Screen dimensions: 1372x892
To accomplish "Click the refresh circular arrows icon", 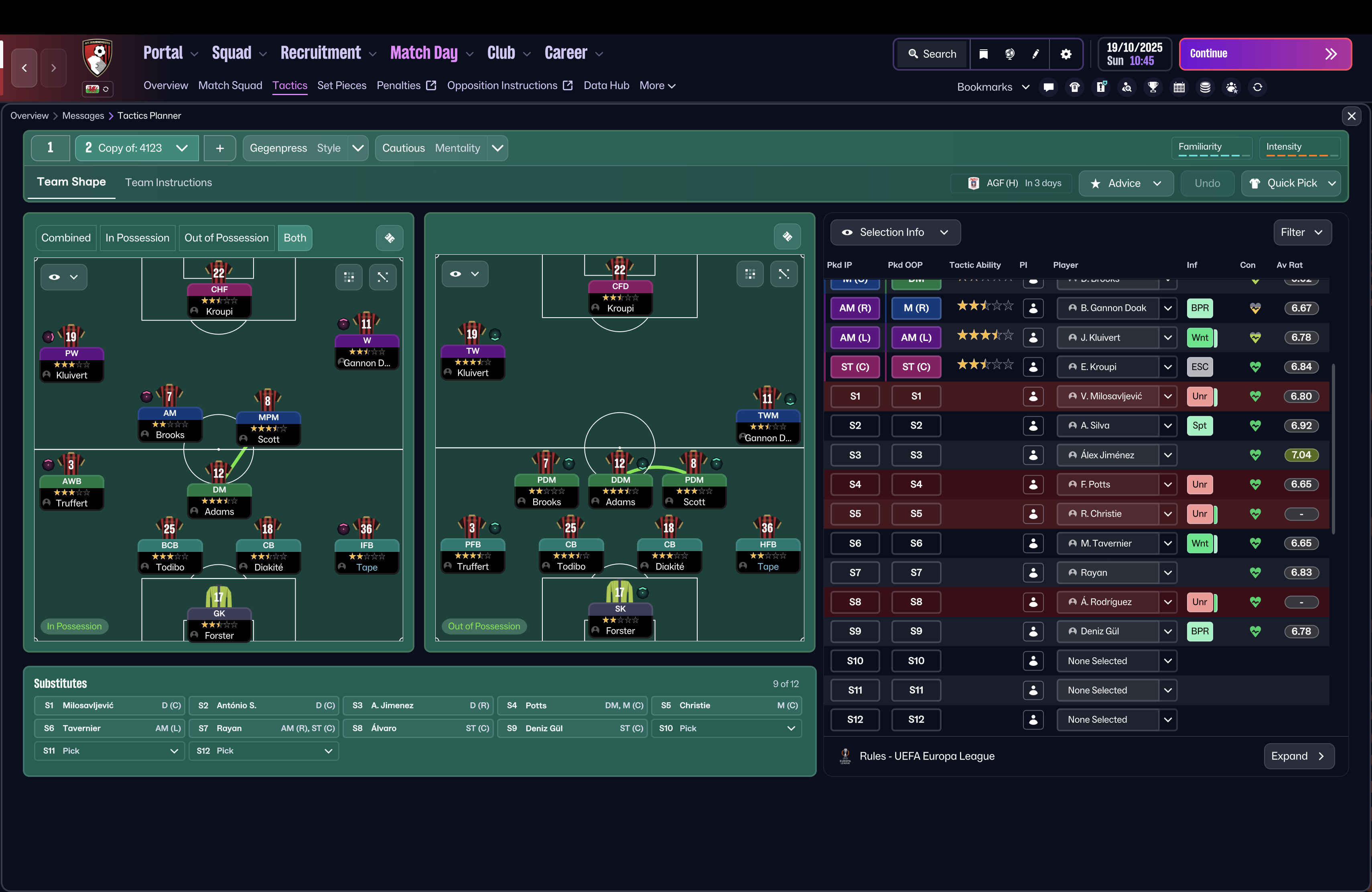I will (1258, 87).
